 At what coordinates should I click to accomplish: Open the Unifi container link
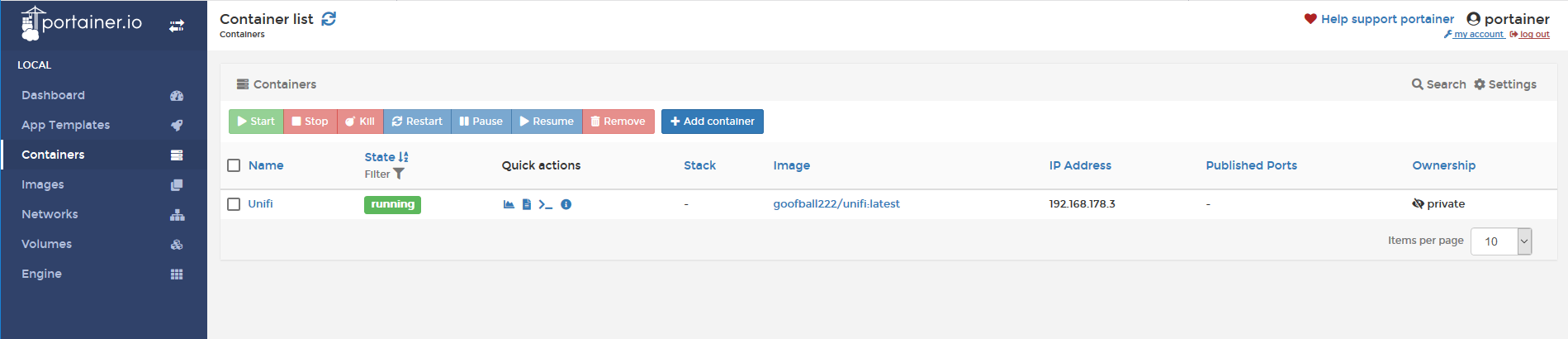tap(260, 204)
